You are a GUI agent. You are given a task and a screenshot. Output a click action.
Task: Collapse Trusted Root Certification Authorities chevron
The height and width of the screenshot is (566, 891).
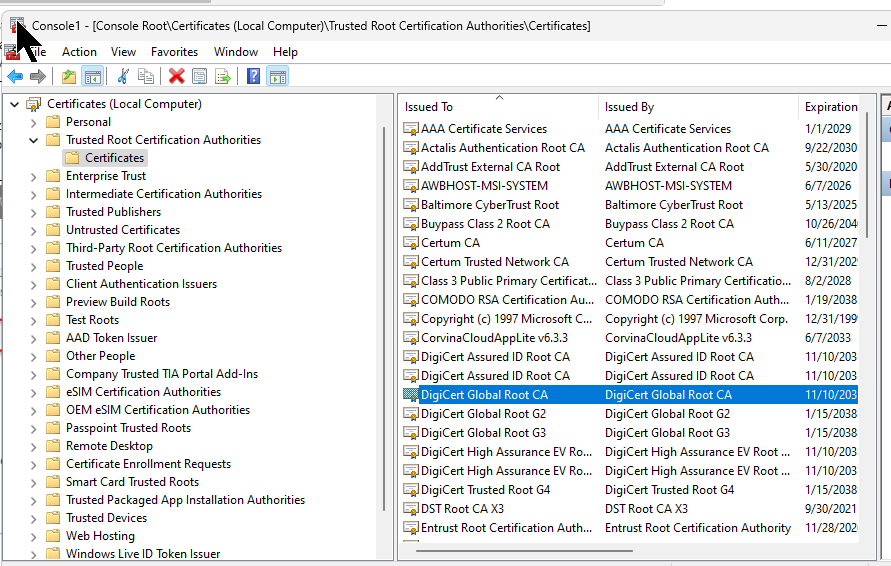click(x=34, y=140)
